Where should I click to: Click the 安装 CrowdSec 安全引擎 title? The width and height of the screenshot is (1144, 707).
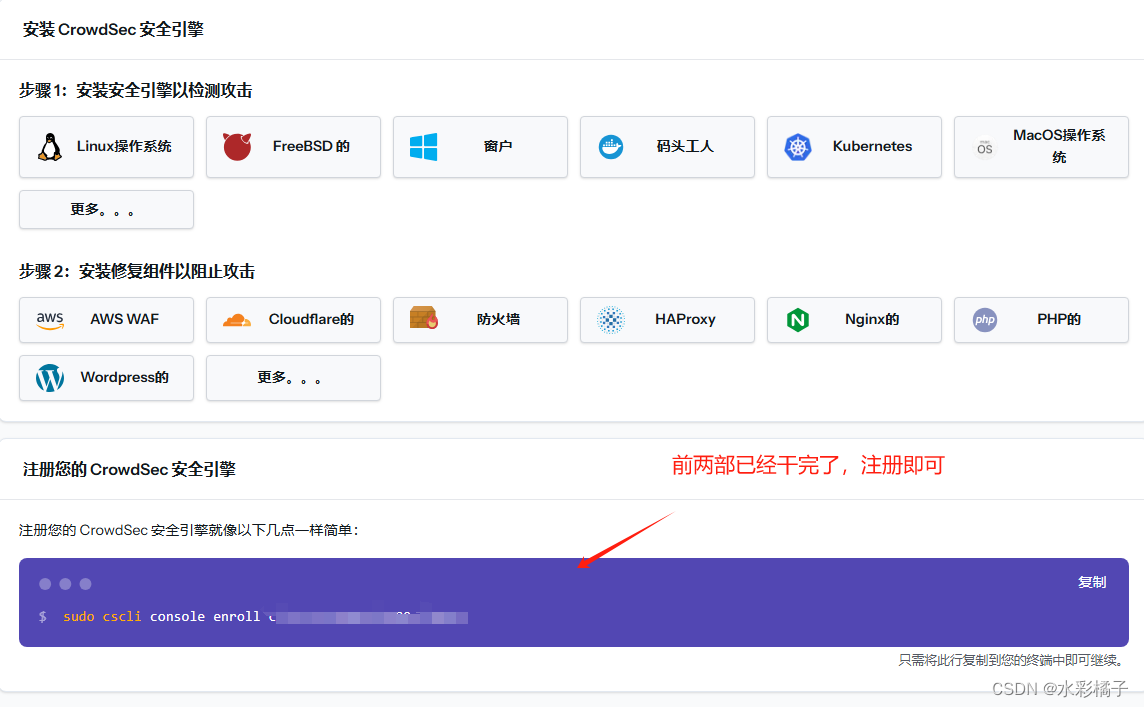coord(113,29)
